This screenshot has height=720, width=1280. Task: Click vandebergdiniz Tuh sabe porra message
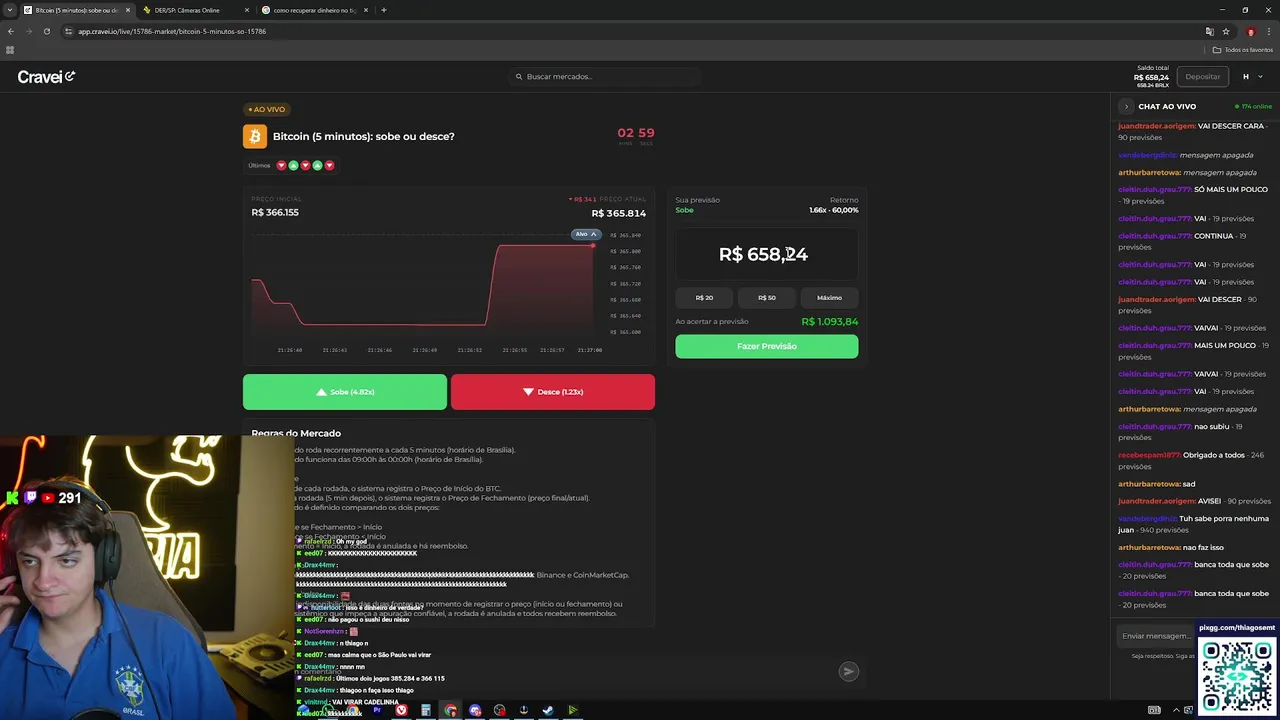point(1192,524)
